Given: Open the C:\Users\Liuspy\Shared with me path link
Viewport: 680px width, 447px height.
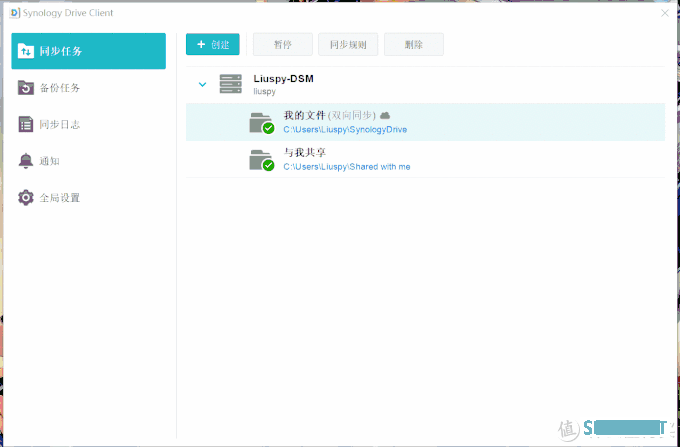Looking at the screenshot, I should pos(347,167).
